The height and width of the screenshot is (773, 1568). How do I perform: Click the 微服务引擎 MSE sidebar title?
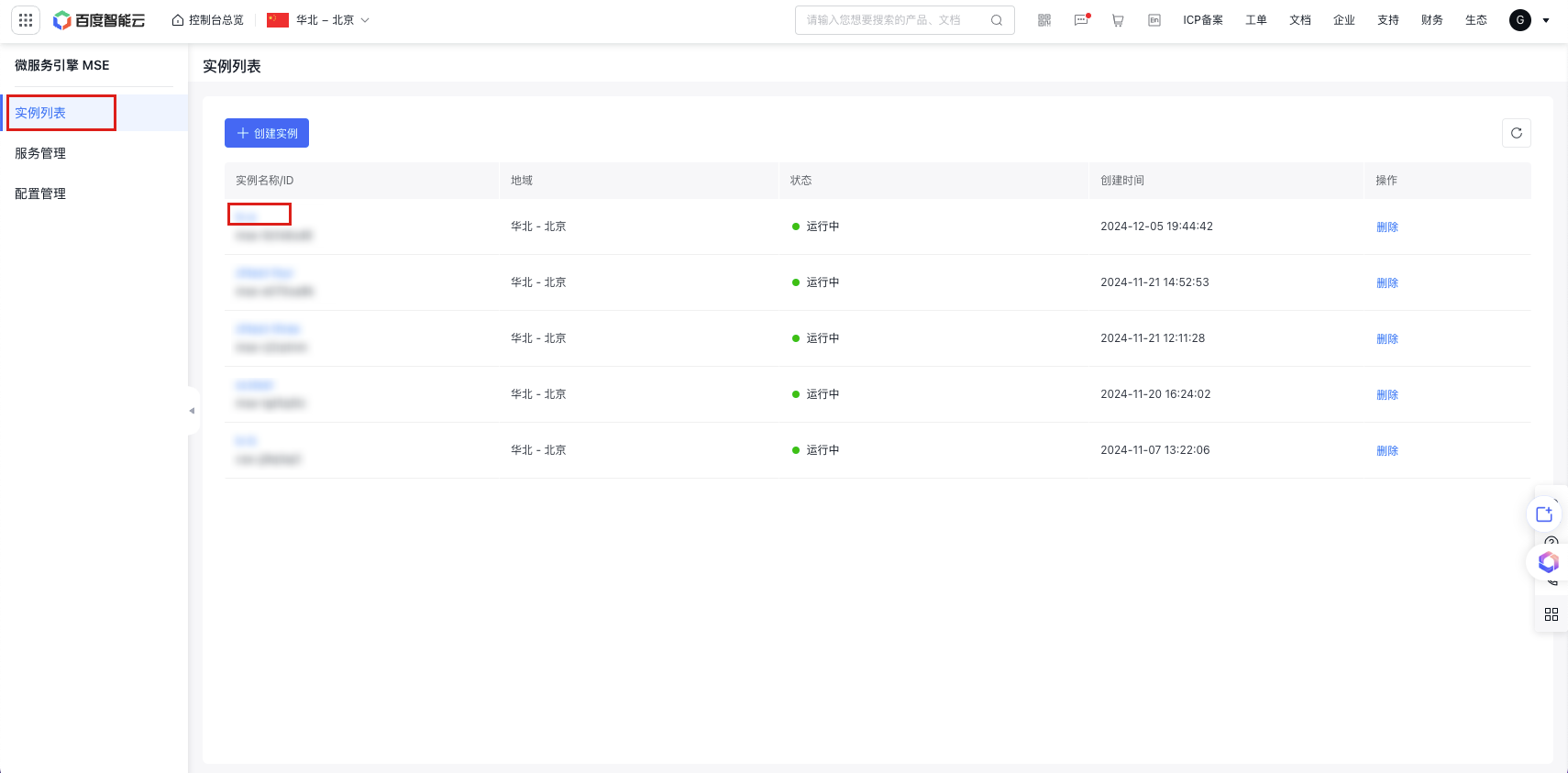[x=62, y=65]
